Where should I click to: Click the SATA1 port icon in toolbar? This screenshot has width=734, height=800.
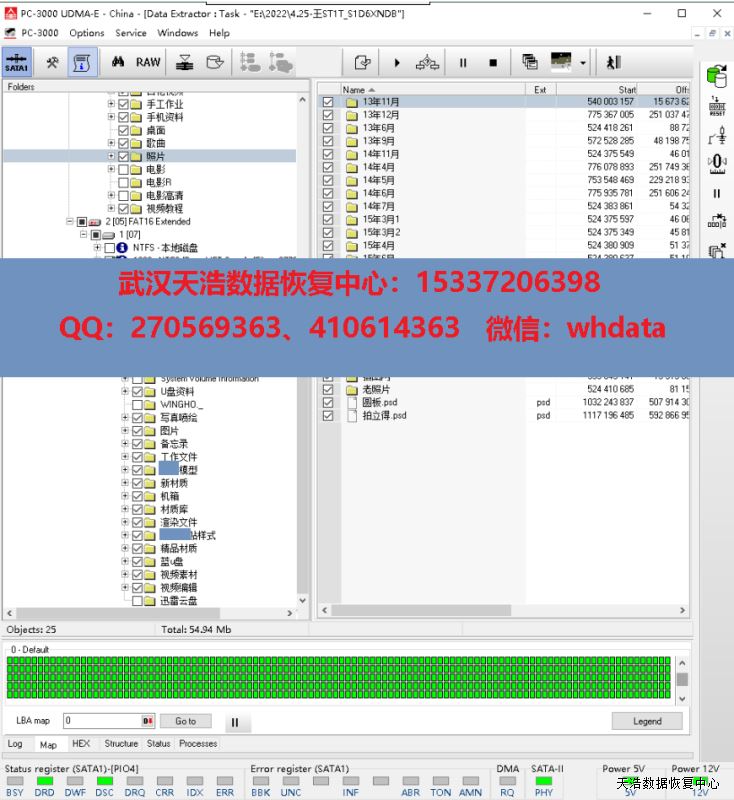pos(17,62)
